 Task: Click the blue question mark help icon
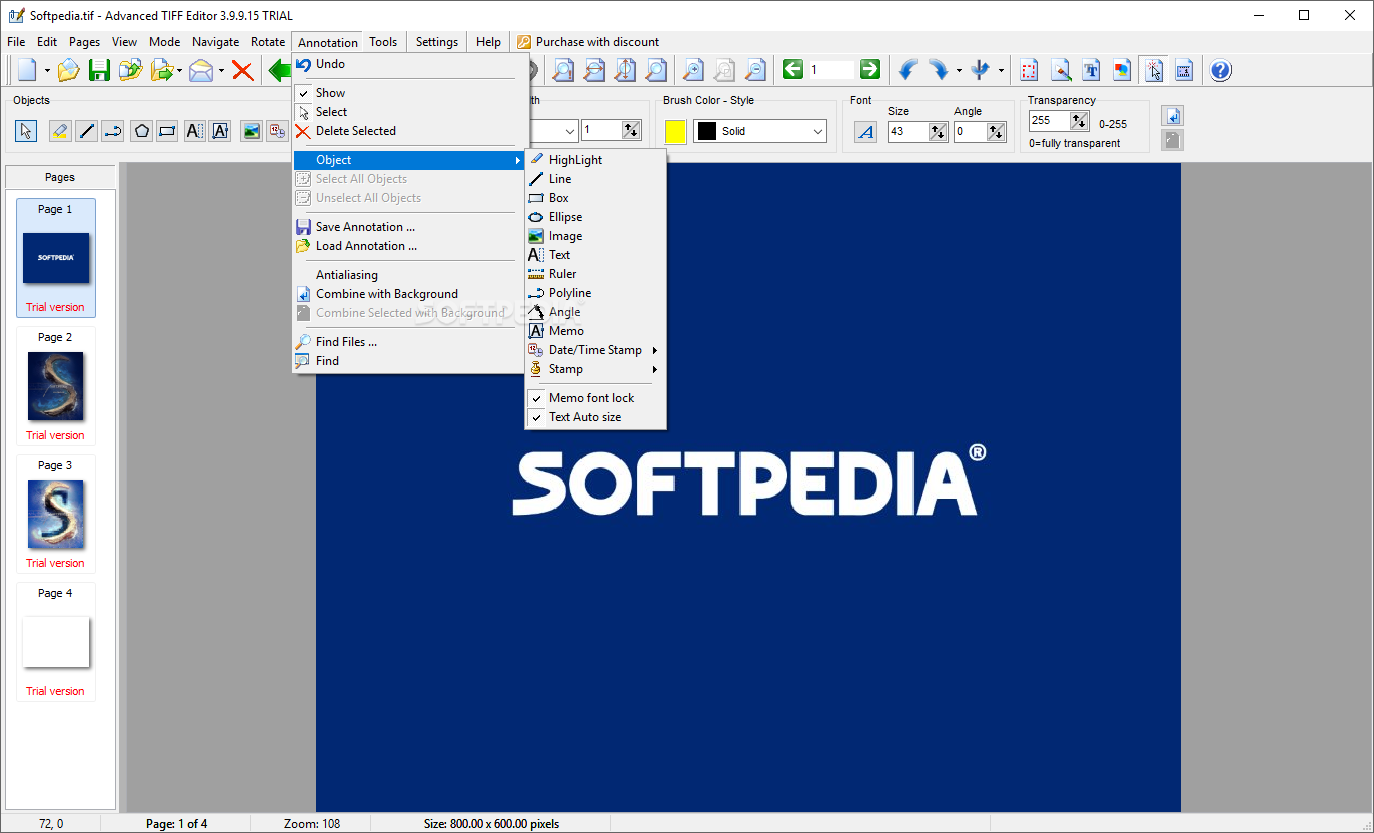pos(1221,70)
